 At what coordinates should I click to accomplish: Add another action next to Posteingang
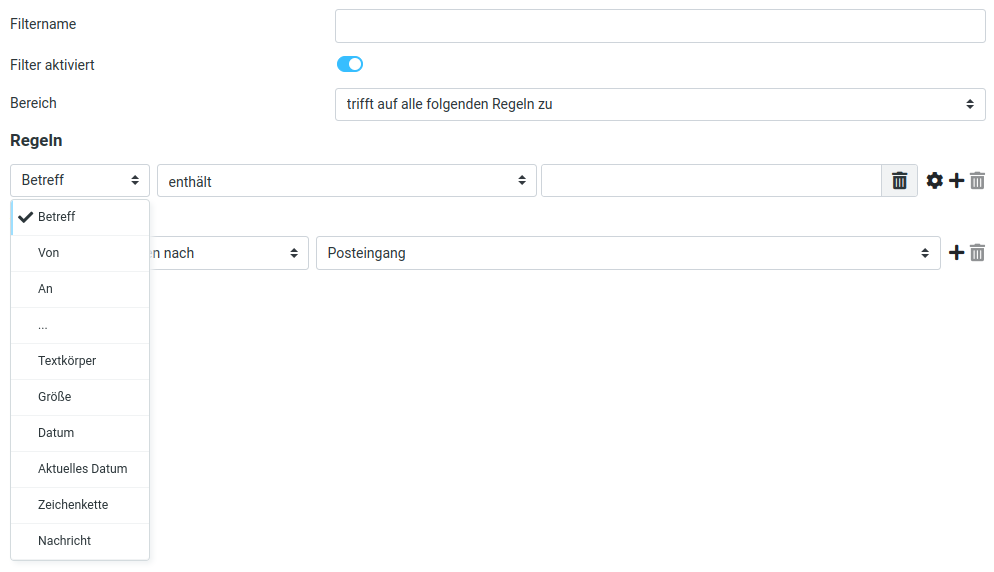957,253
